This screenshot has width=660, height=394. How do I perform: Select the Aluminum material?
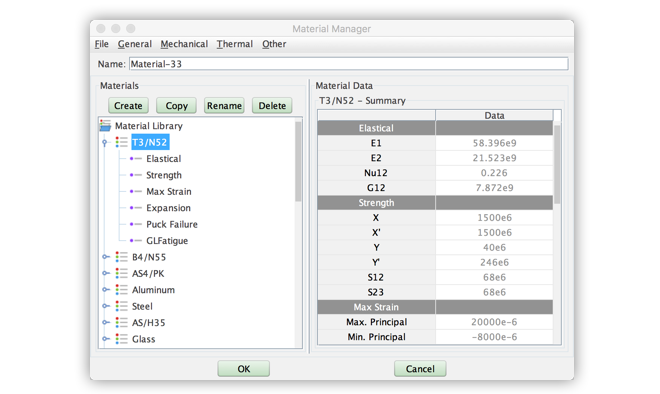click(153, 290)
